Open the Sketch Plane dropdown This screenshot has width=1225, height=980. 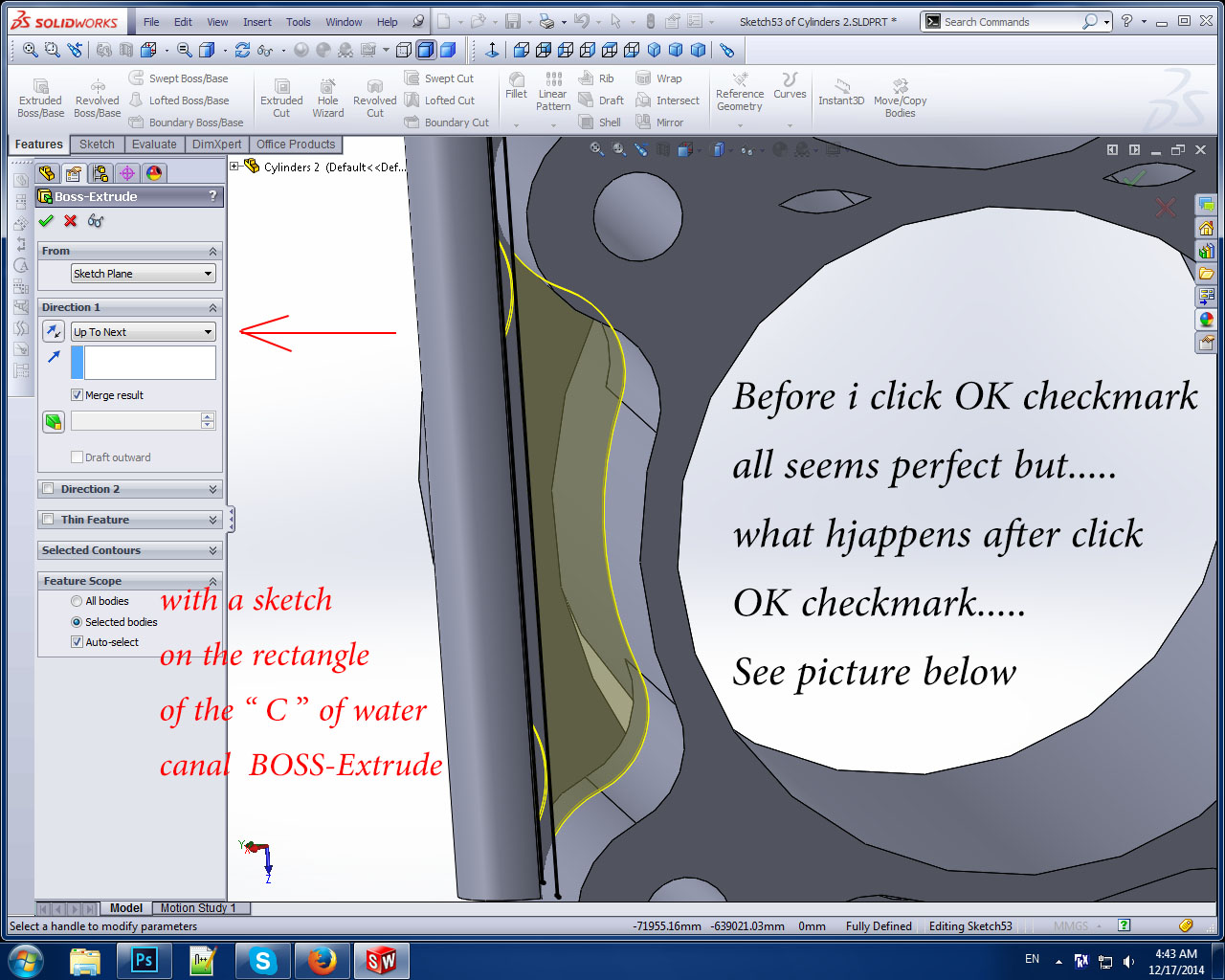pyautogui.click(x=144, y=274)
